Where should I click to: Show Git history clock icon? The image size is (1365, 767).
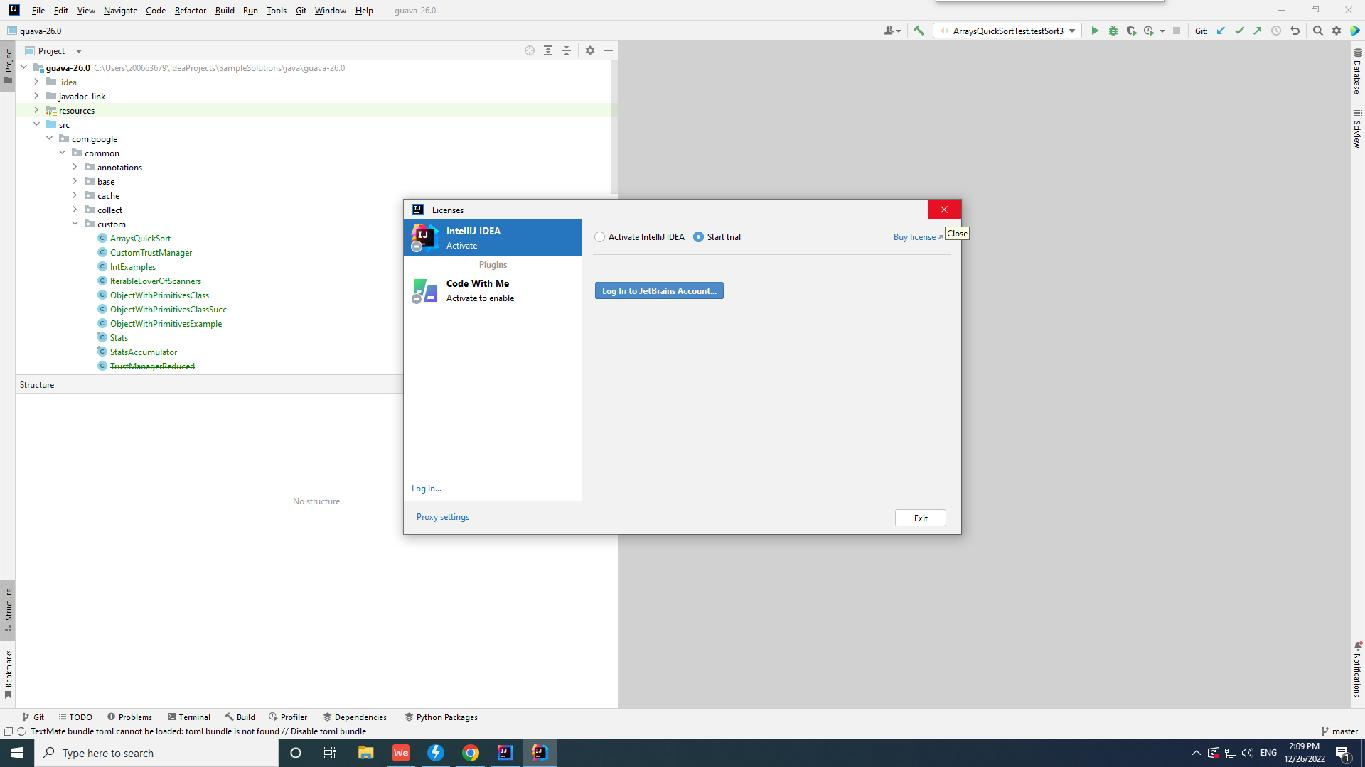(1276, 31)
